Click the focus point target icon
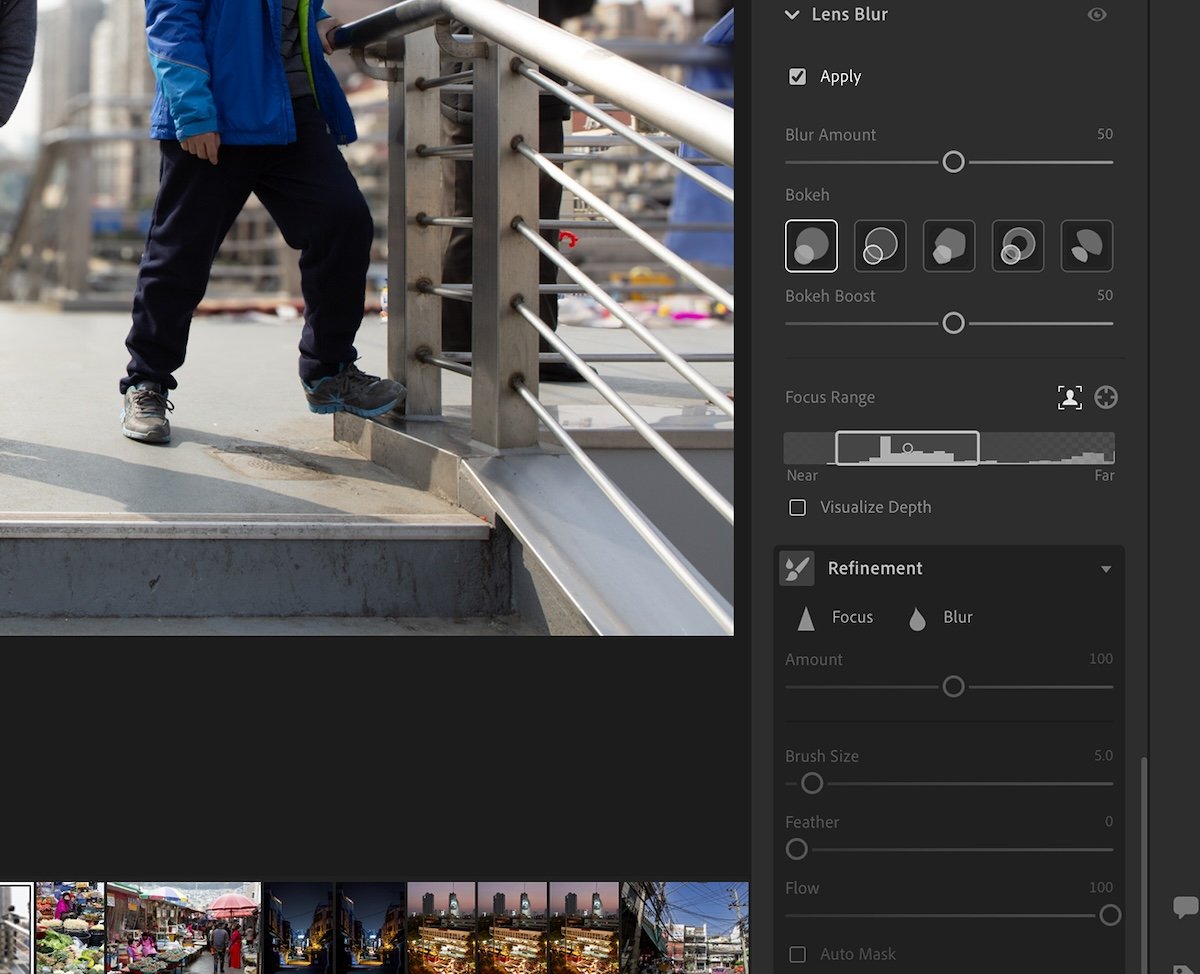 (x=1105, y=397)
